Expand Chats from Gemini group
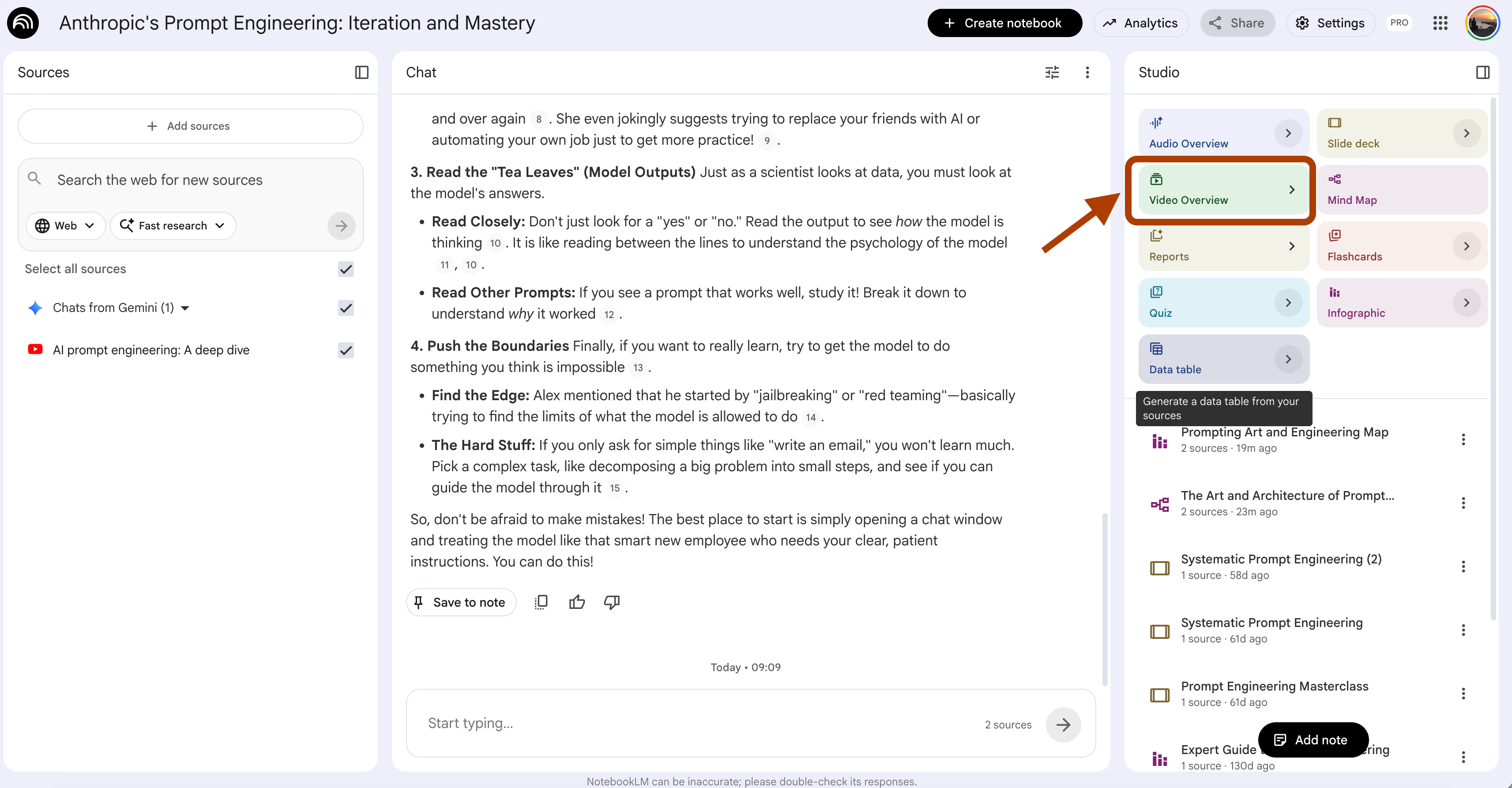This screenshot has height=788, width=1512. pyautogui.click(x=185, y=308)
